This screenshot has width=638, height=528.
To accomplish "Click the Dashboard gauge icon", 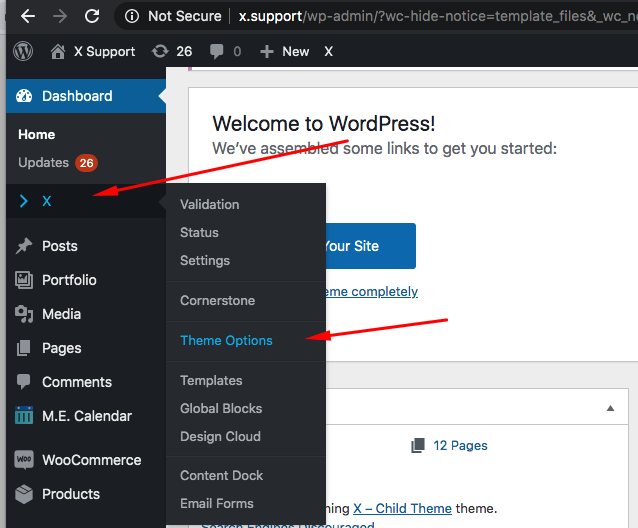I will [x=24, y=96].
